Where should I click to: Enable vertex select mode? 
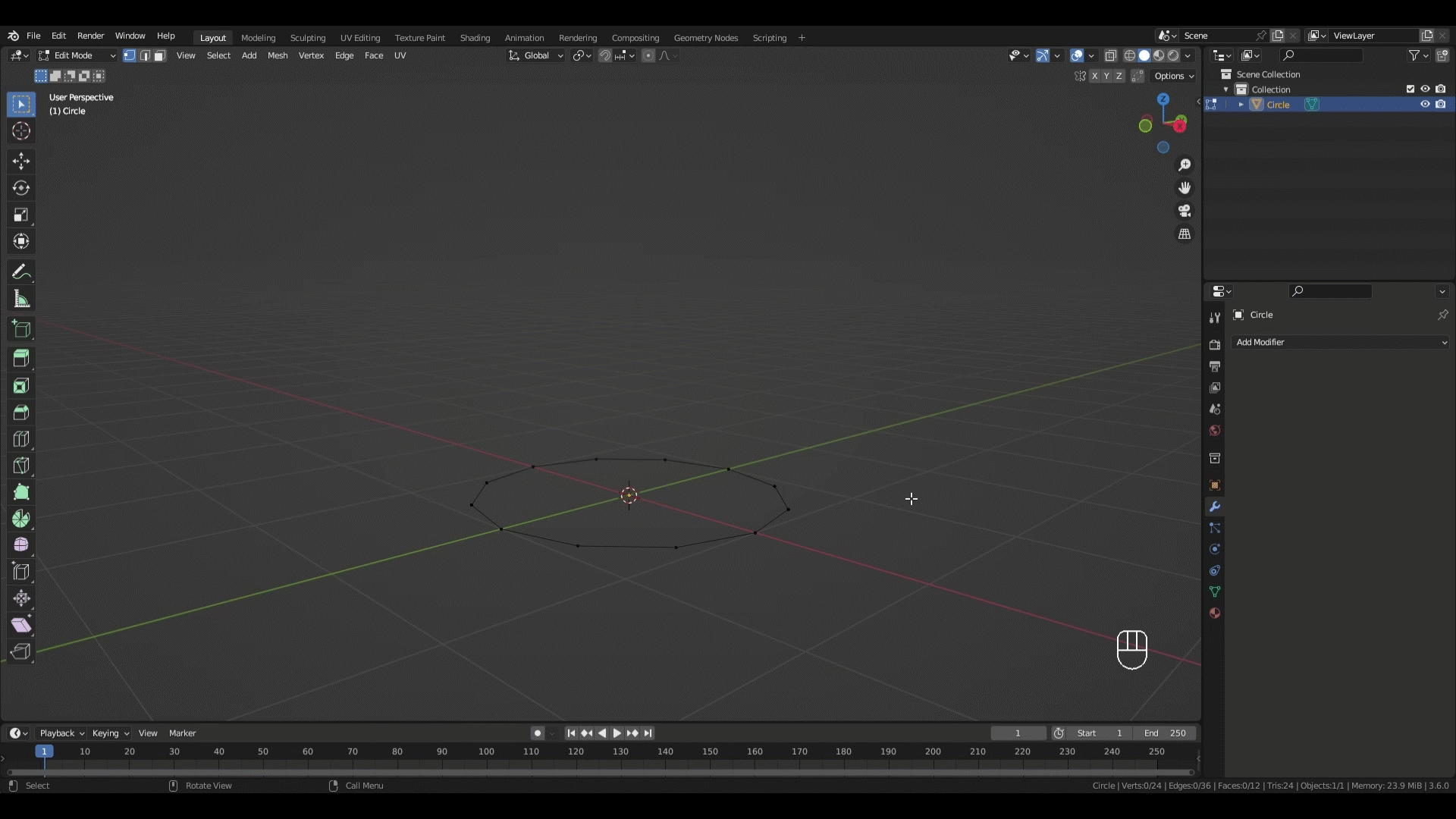click(130, 55)
